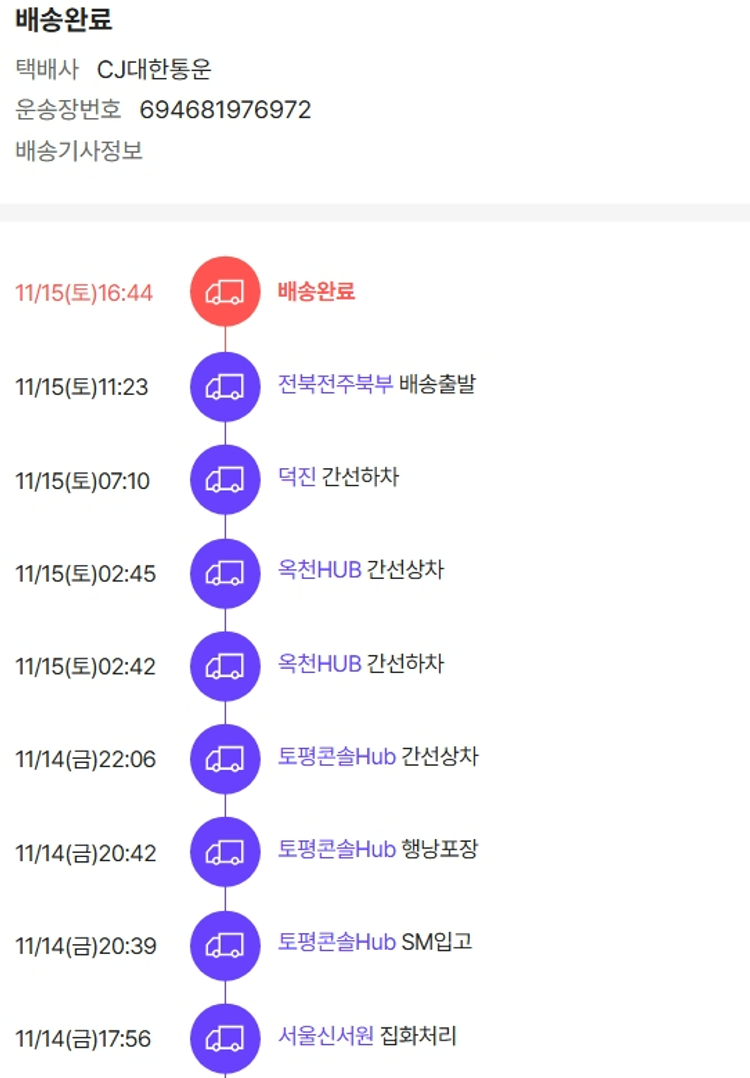The height and width of the screenshot is (1078, 750).
Task: Click the red truck icon for 배송완료
Action: pyautogui.click(x=225, y=291)
